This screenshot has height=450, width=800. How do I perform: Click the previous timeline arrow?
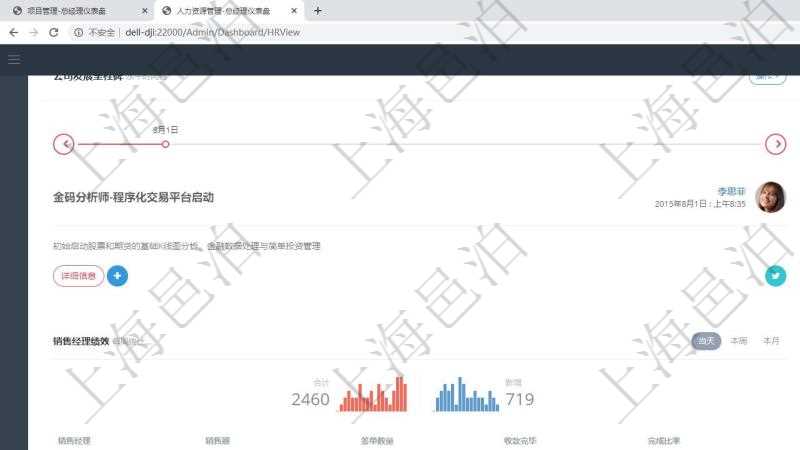pyautogui.click(x=63, y=144)
